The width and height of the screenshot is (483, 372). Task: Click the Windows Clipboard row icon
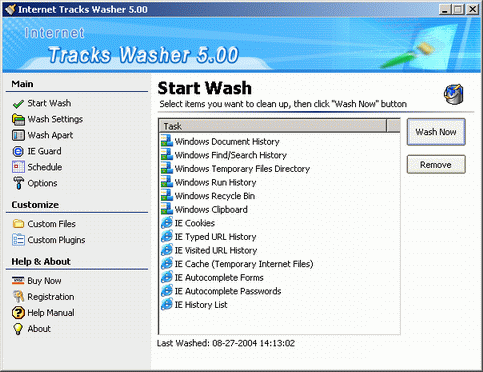167,209
